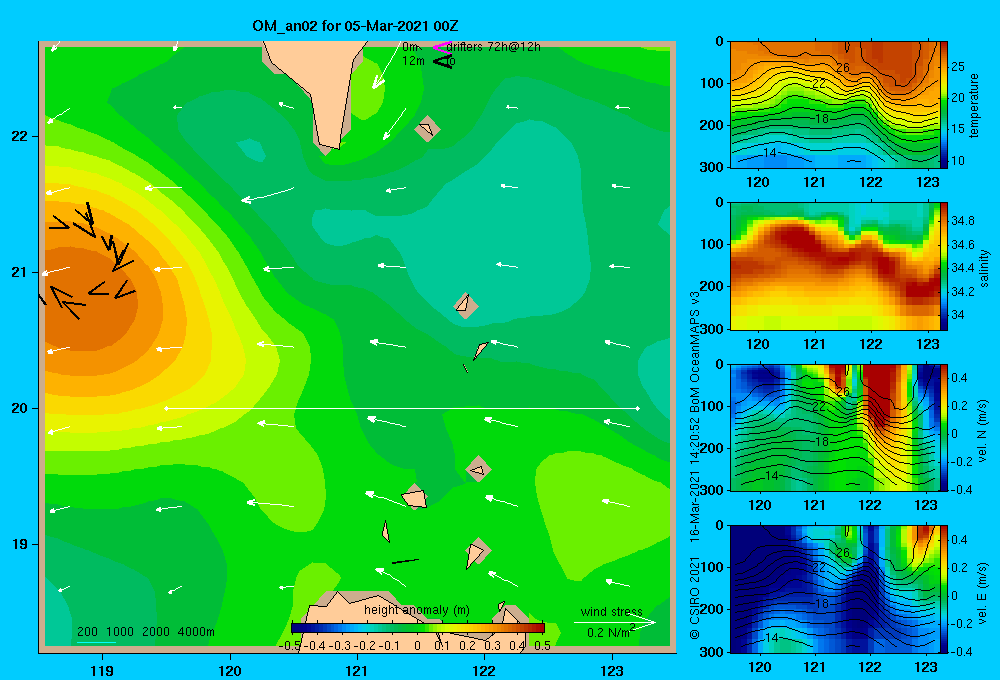Click the "26" isotherm label in temperature panel
Viewport: 1000px width, 680px height.
coord(842,68)
